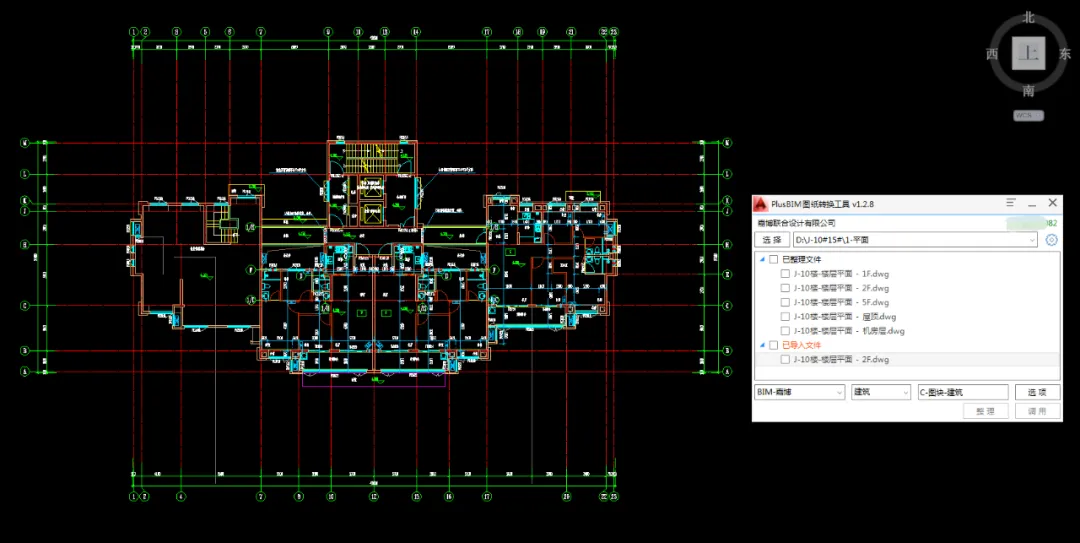The height and width of the screenshot is (543, 1080).
Task: Check the 已导入文件 group checkbox
Action: [x=773, y=345]
